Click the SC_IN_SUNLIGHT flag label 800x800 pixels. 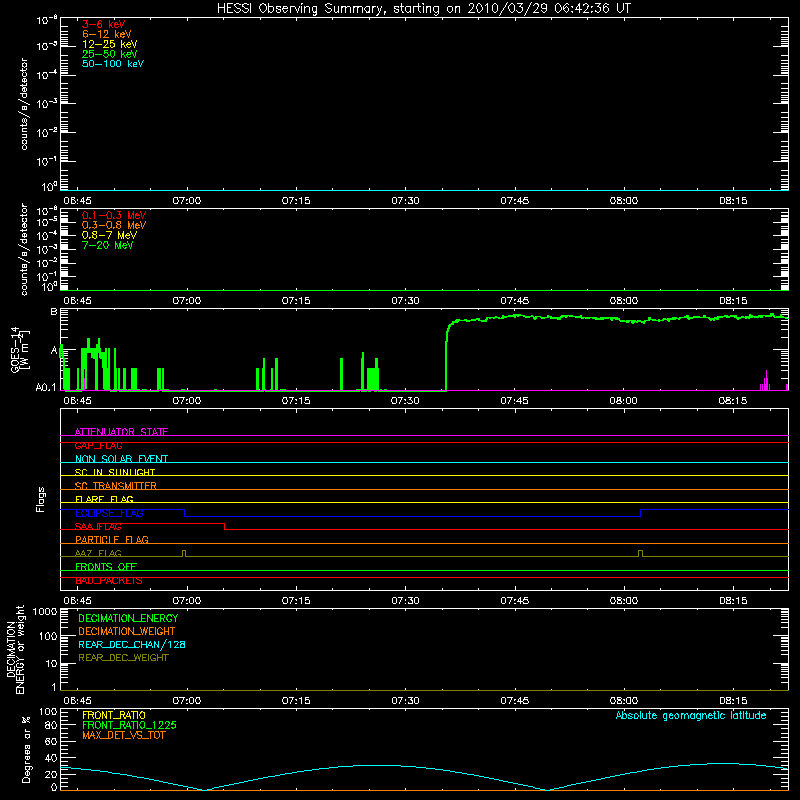(x=114, y=472)
